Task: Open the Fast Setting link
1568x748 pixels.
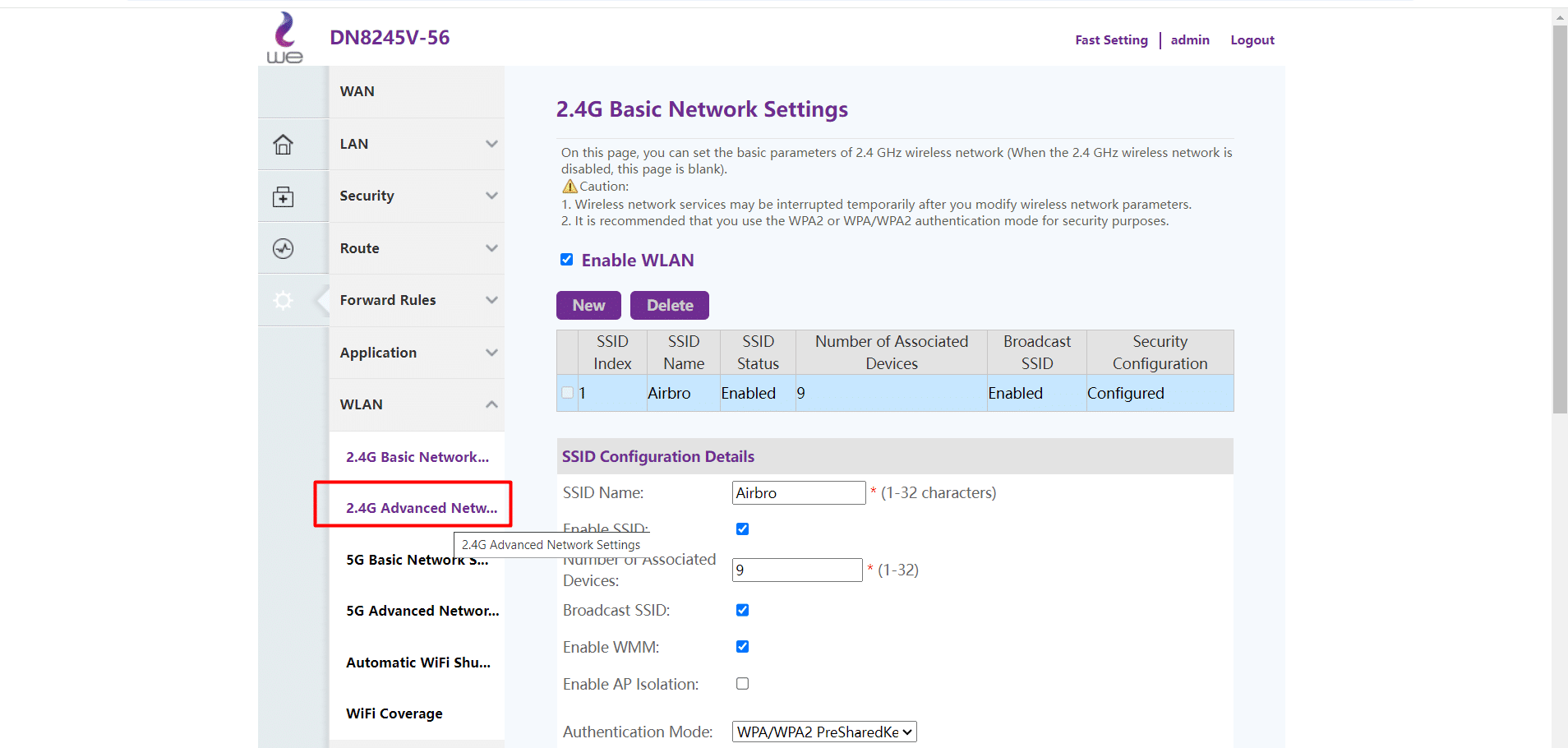Action: (1111, 39)
